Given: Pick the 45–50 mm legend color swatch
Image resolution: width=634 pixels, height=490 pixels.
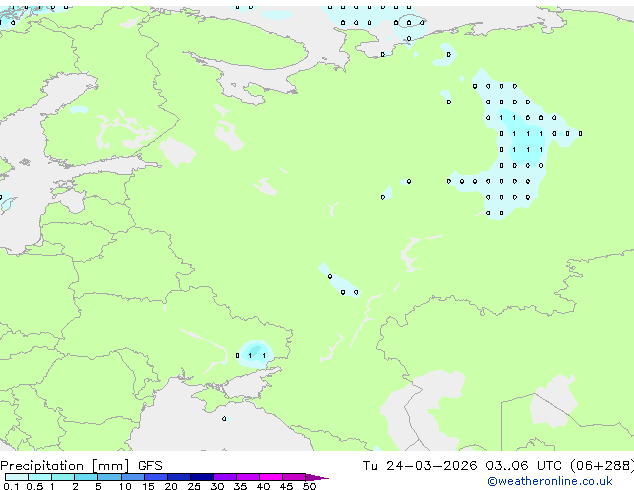Looking at the screenshot, I should [x=294, y=477].
